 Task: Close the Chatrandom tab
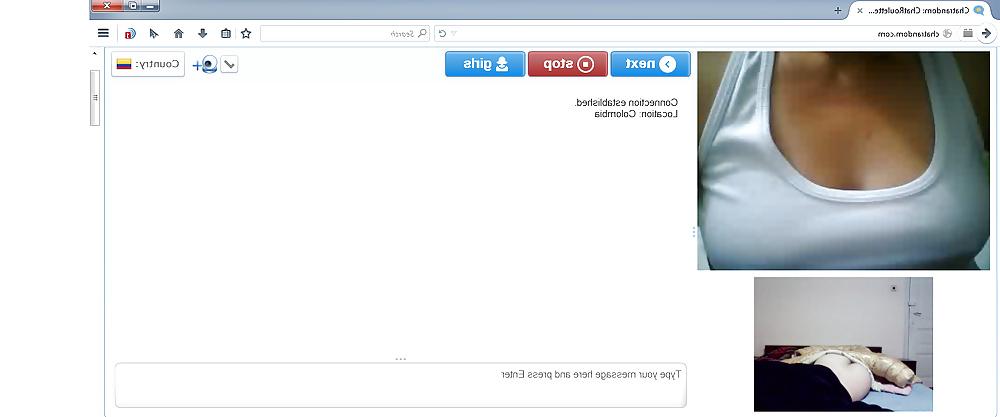coord(860,10)
